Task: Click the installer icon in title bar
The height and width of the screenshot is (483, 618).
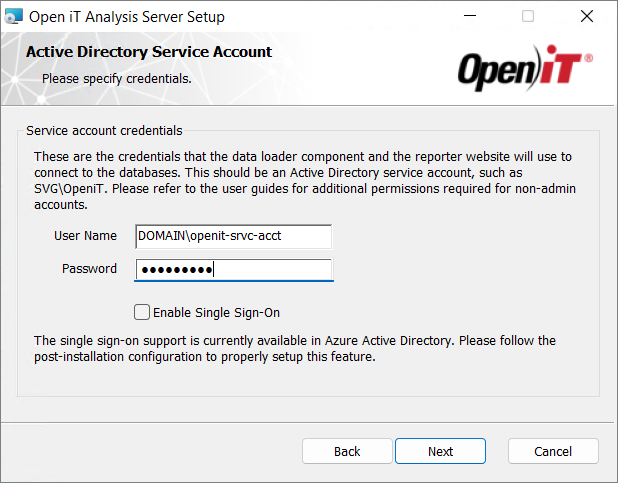Action: [x=14, y=17]
